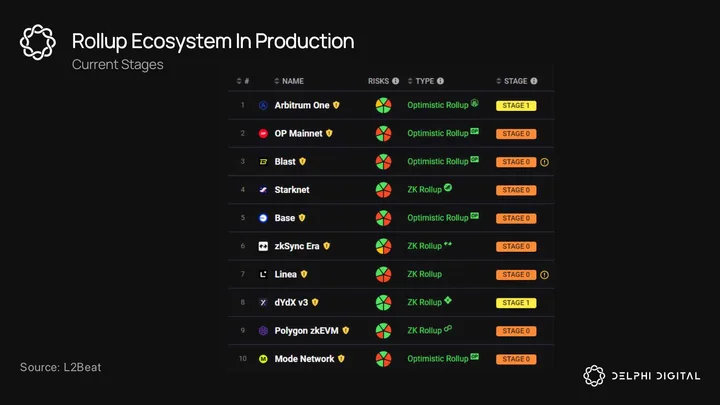Click the Optimistic Rollup type for OP Mainnet
The width and height of the screenshot is (720, 405).
pos(438,134)
